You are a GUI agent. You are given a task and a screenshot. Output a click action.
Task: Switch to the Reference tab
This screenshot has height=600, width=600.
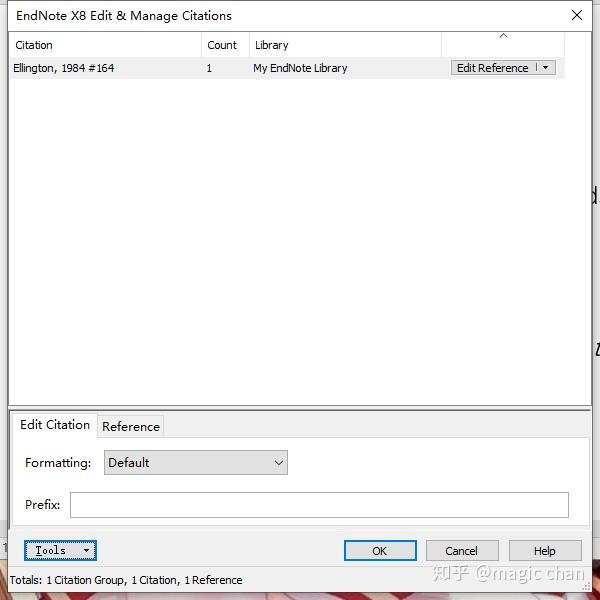click(x=131, y=426)
